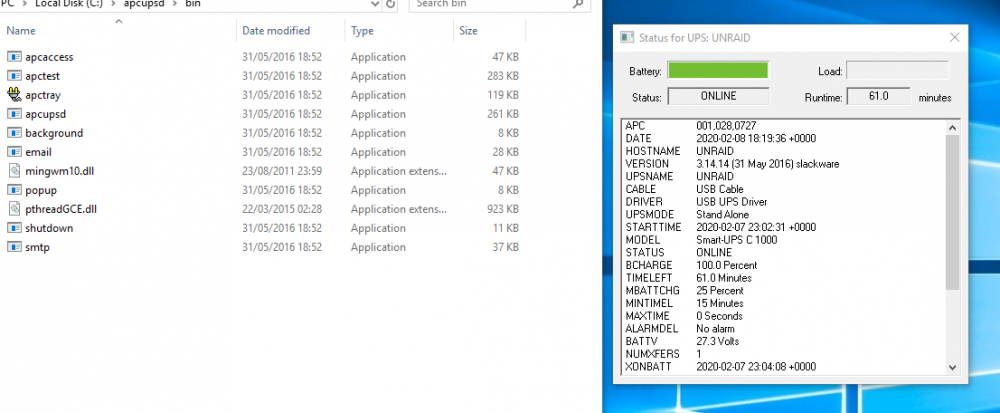Click the status list scroll up arrow
This screenshot has height=413, width=1000.
point(953,127)
